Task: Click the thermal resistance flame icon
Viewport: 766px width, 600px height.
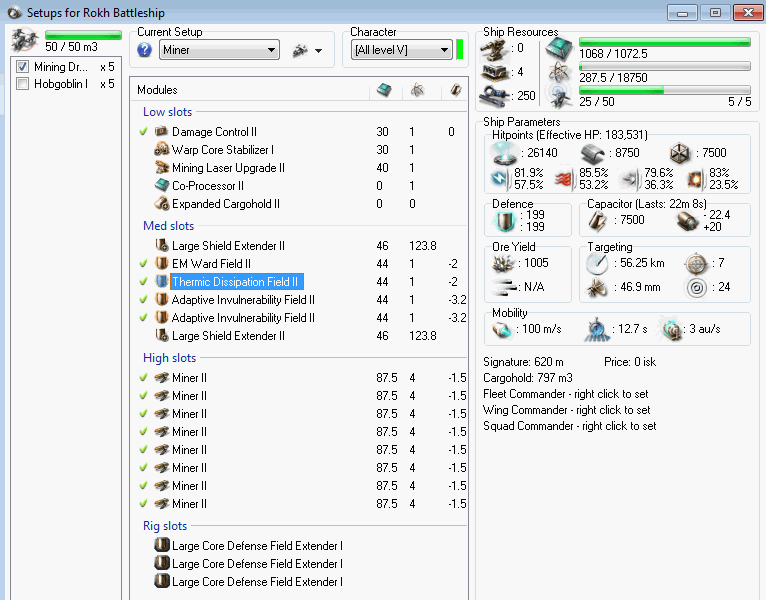Action: [564, 179]
